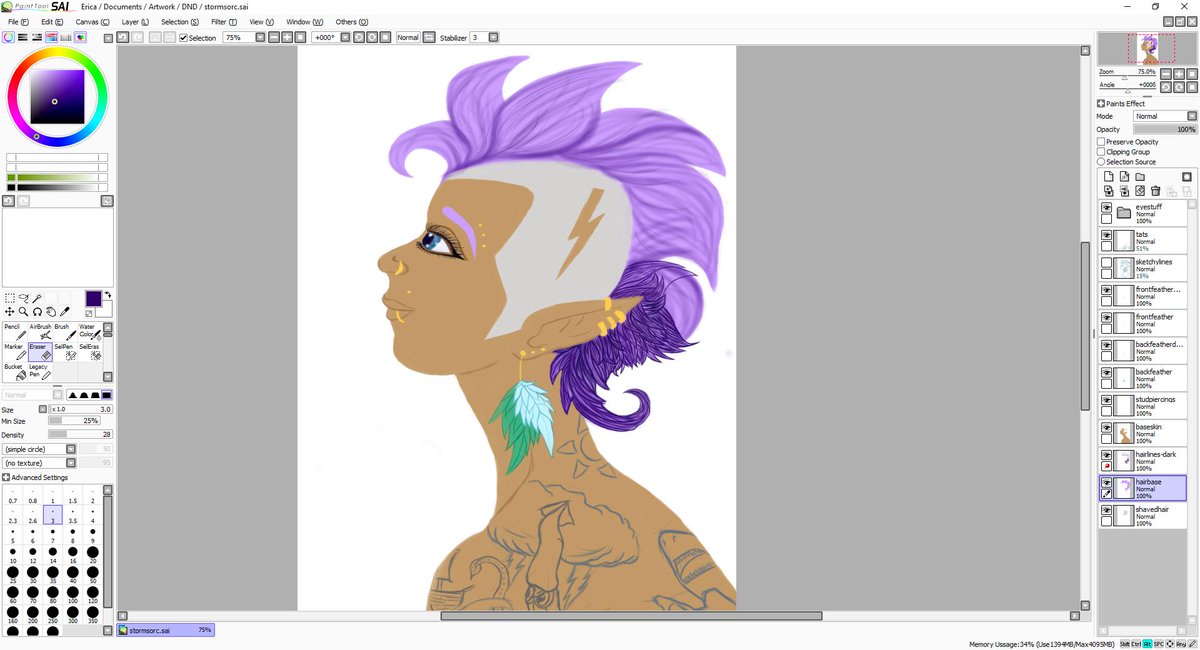Select the Eyedropper tool above the brush grid
1200x650 pixels.
[x=63, y=311]
